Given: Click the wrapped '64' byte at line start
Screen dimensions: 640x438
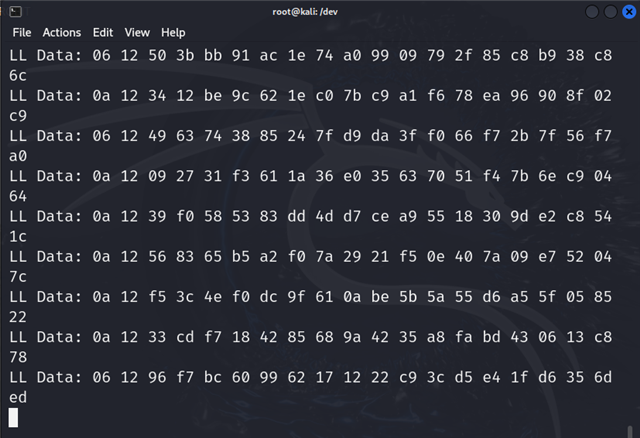Looking at the screenshot, I should pyautogui.click(x=18, y=196).
